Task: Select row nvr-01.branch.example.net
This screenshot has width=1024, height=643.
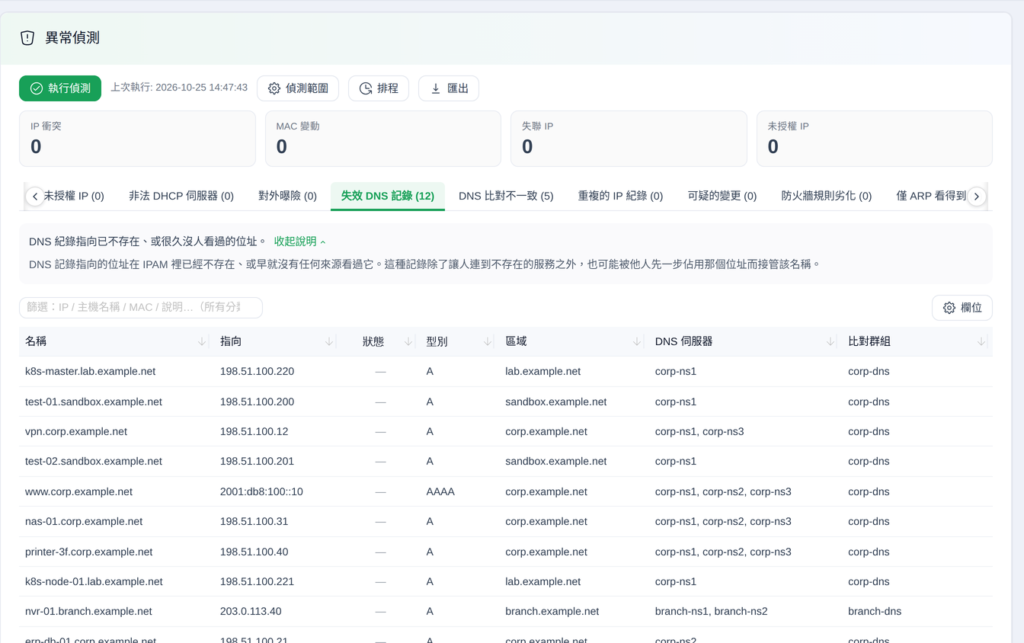Action: (505, 612)
